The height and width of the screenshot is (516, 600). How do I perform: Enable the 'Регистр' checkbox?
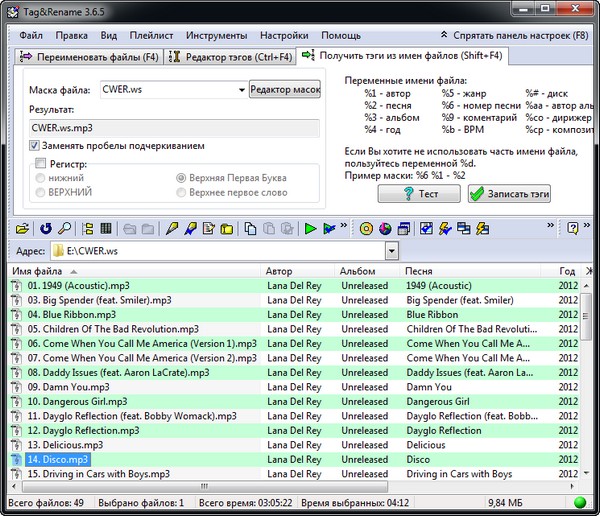click(41, 163)
